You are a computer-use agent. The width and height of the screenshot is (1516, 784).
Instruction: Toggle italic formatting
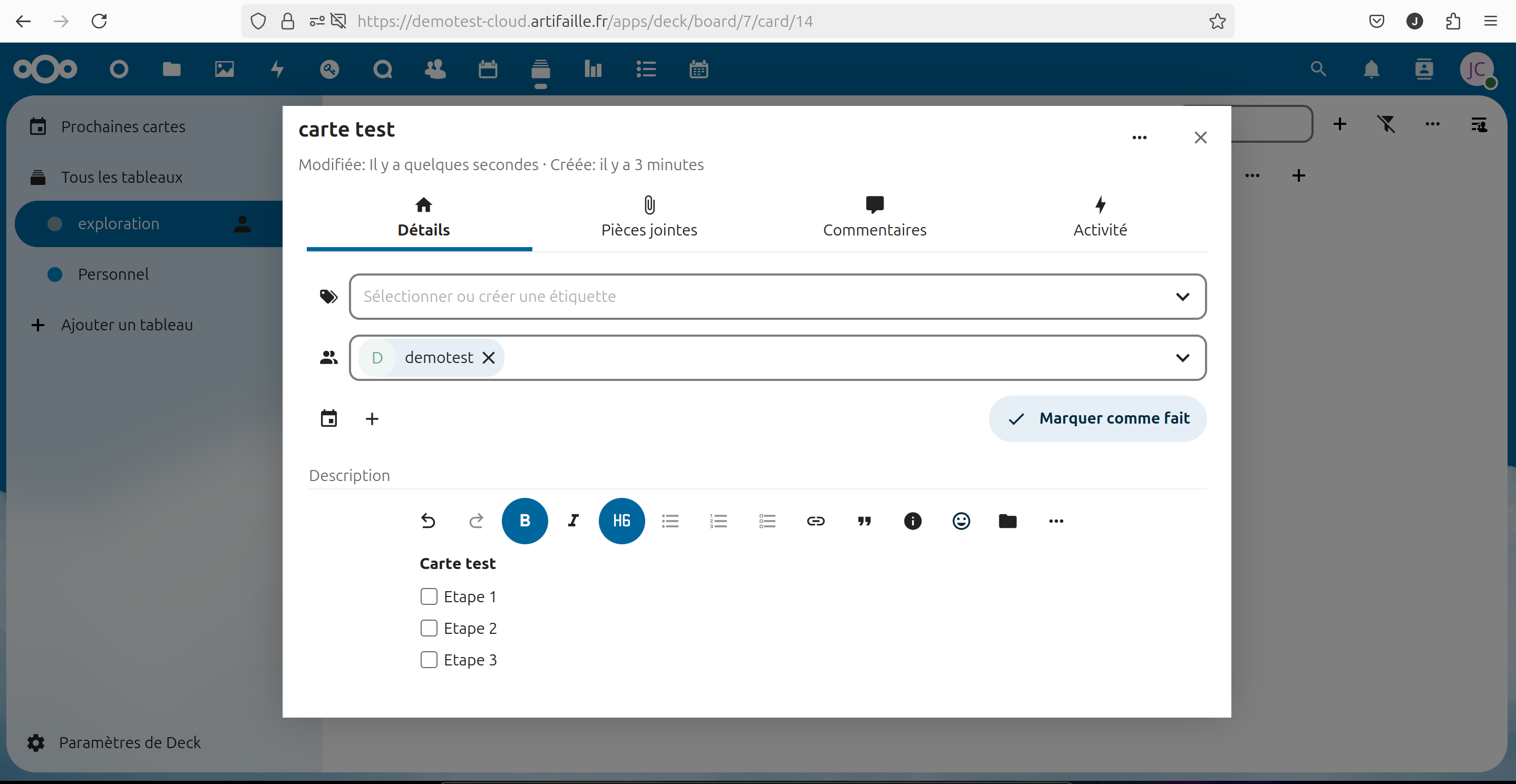(573, 521)
